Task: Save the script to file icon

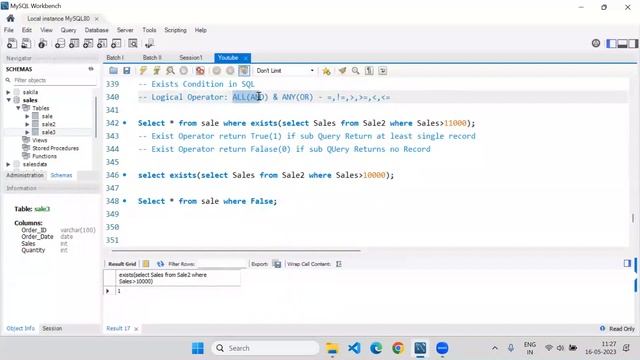Action: [x=127, y=71]
